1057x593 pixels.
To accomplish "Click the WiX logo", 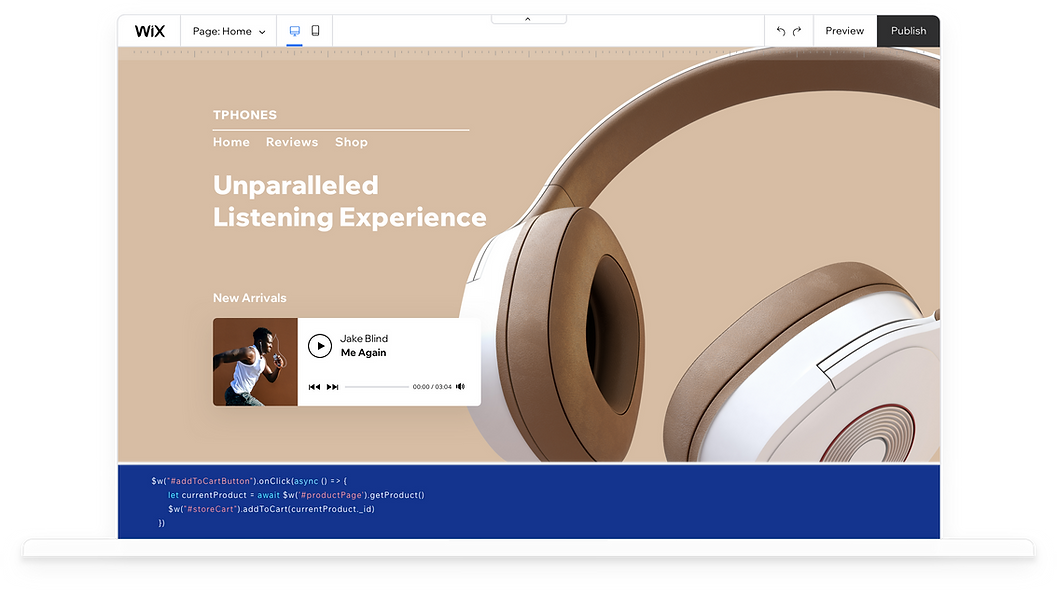I will pyautogui.click(x=149, y=30).
